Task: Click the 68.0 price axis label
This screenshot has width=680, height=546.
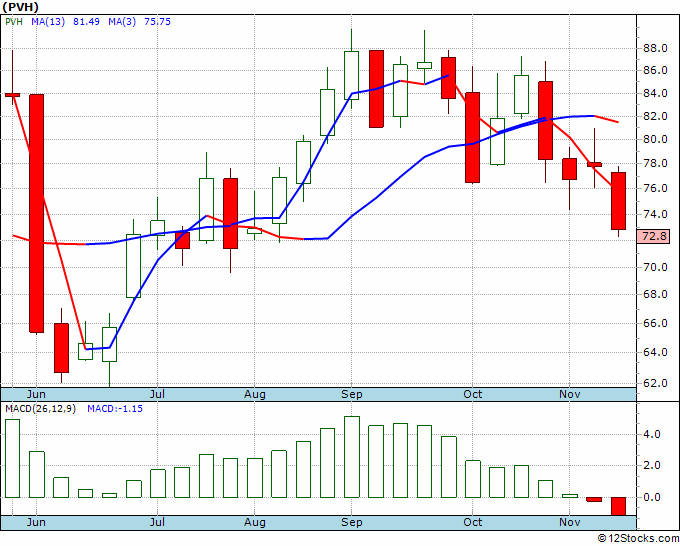Action: 655,294
